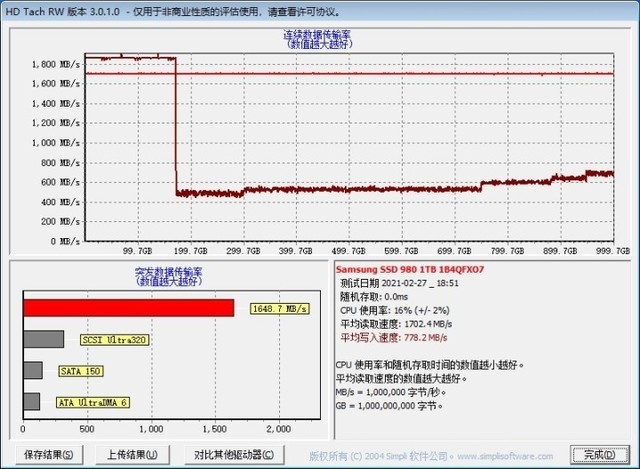
Task: Click the 99.7GB axis label
Action: click(x=137, y=251)
